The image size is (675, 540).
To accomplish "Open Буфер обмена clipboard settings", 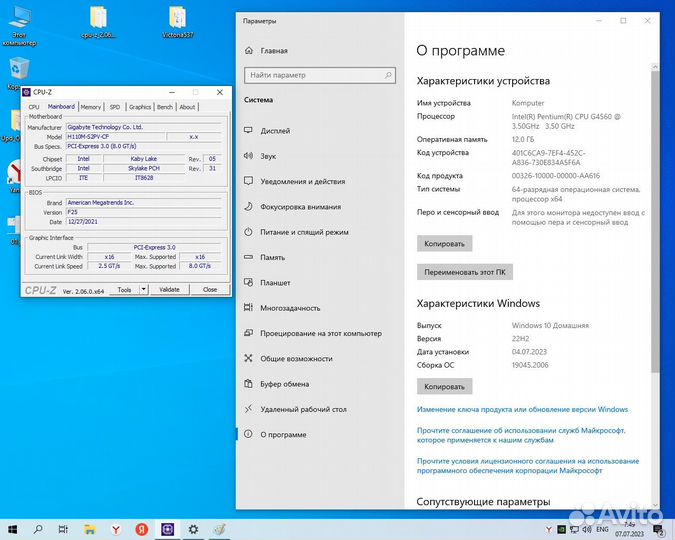I will pyautogui.click(x=276, y=384).
